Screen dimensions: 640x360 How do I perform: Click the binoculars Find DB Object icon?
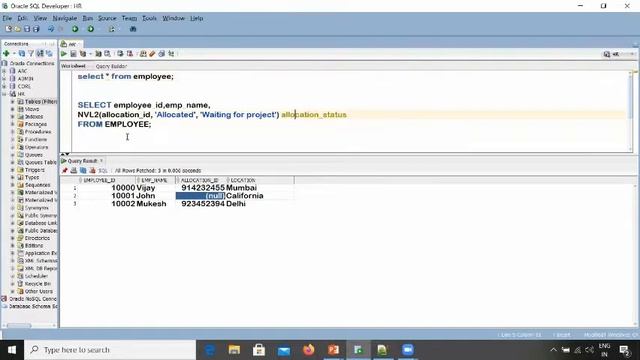pos(133,29)
